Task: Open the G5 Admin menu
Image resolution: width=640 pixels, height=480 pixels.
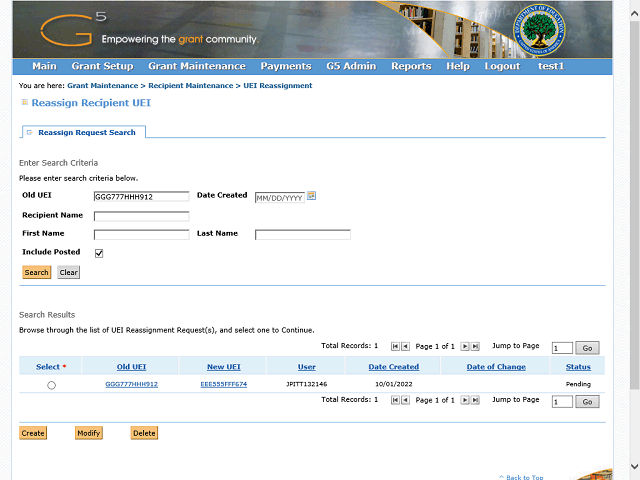Action: (351, 66)
